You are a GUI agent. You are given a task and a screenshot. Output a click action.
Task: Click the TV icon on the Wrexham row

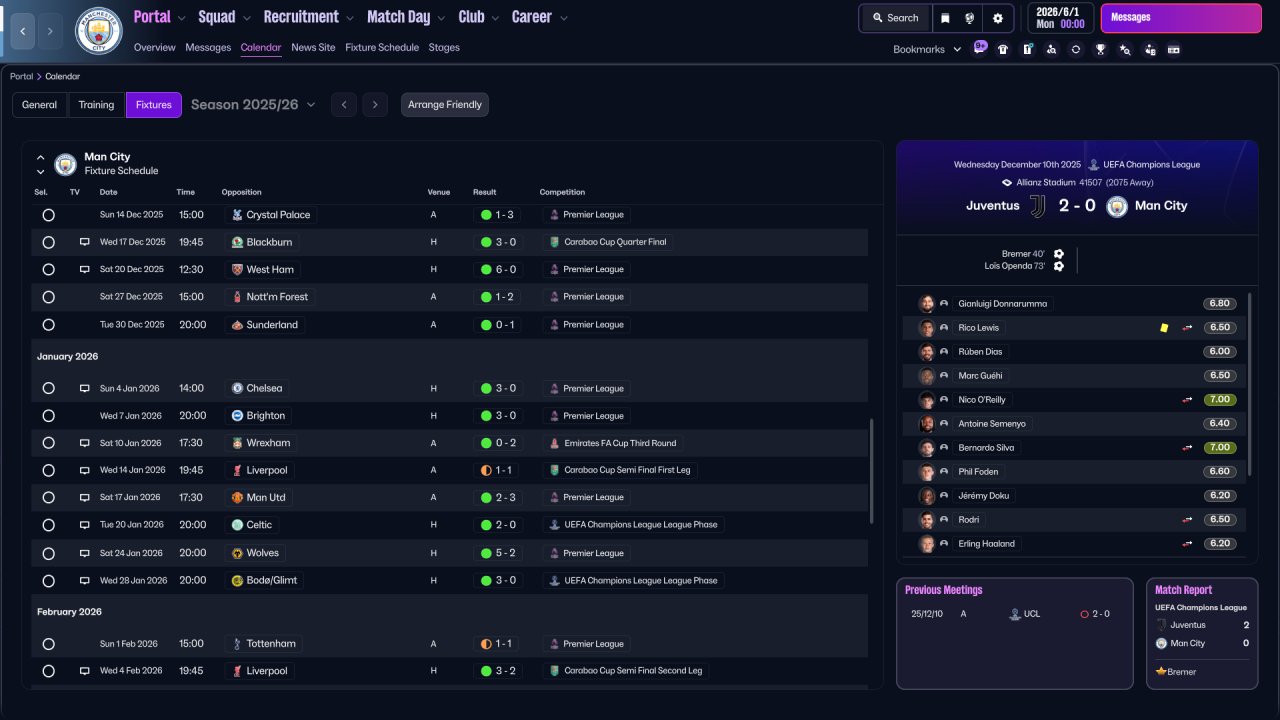click(x=85, y=443)
